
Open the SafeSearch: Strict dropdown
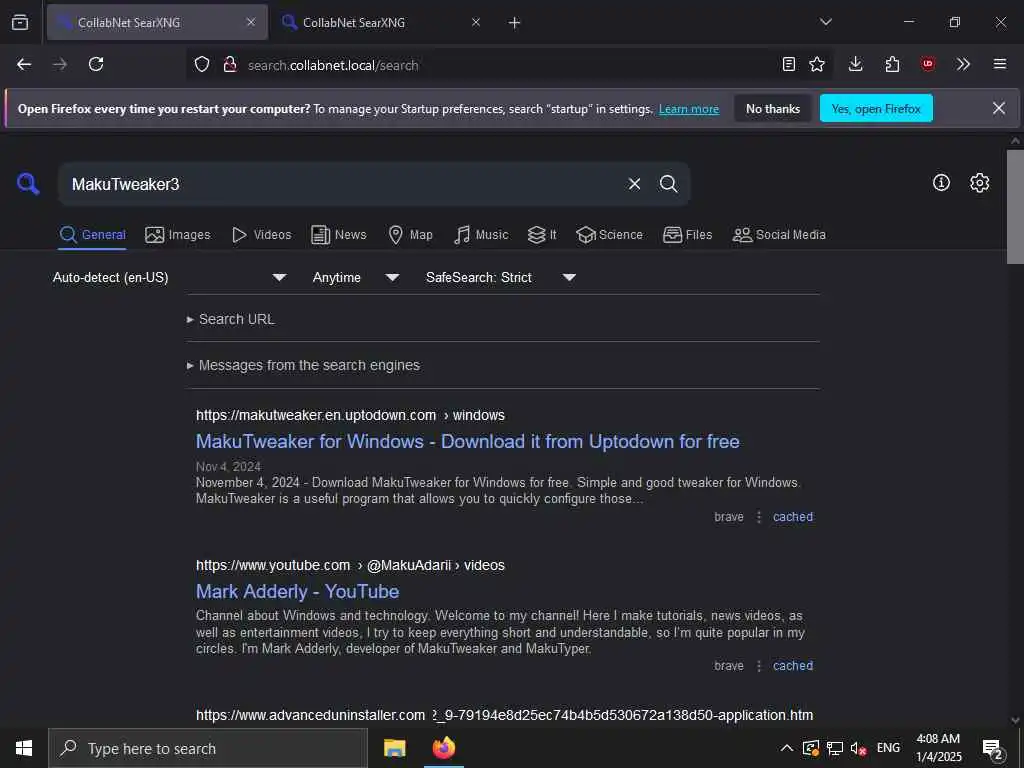pyautogui.click(x=501, y=278)
